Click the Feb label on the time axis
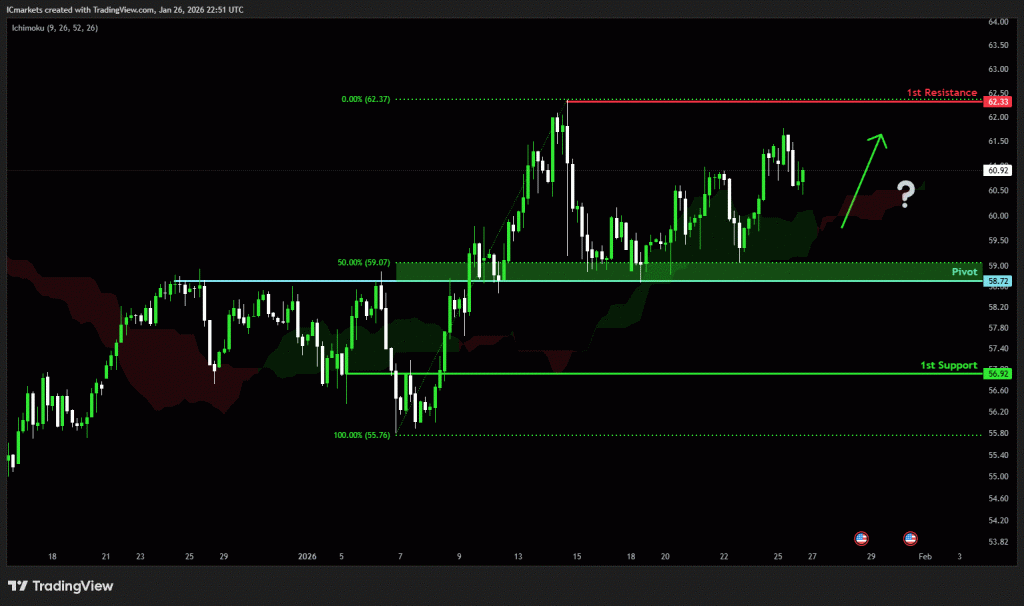Image resolution: width=1024 pixels, height=606 pixels. [x=925, y=555]
